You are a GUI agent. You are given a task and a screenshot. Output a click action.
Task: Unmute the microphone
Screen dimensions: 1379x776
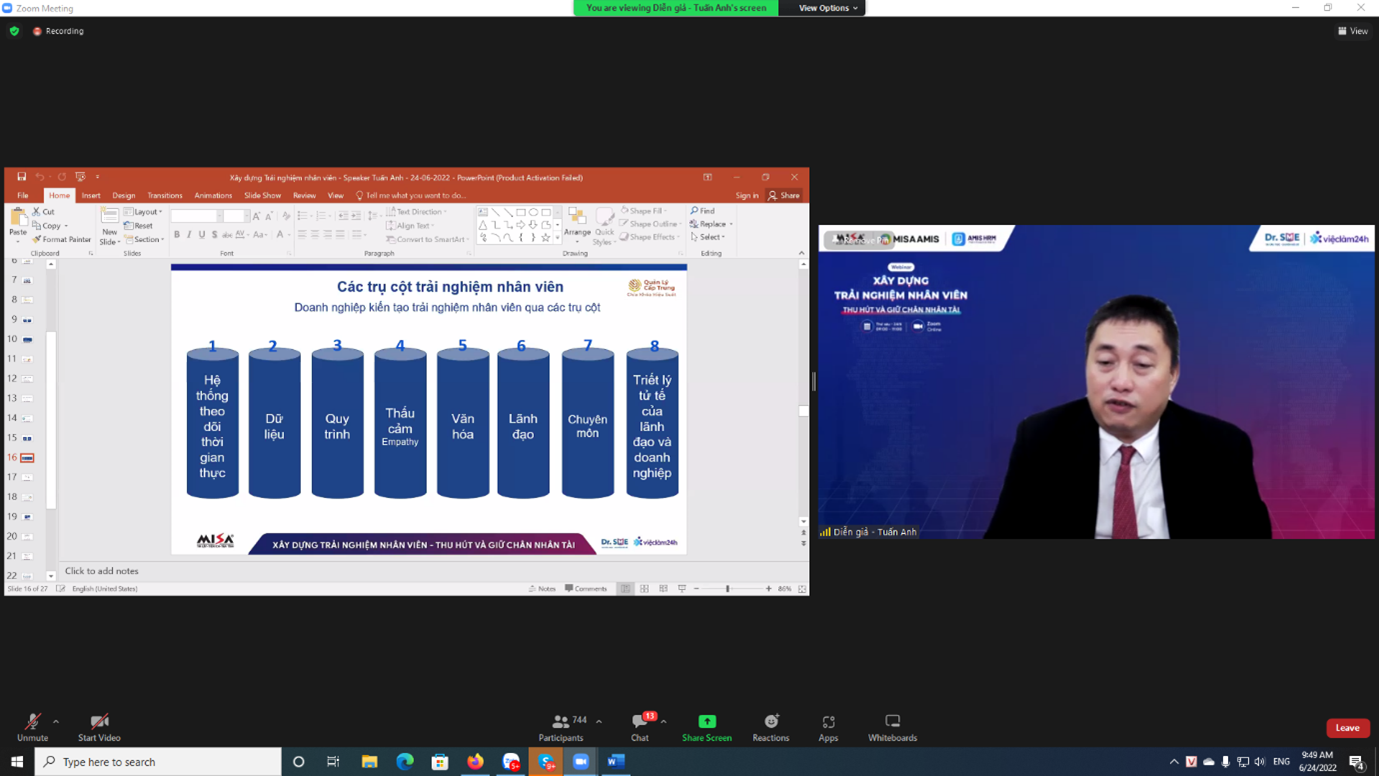pyautogui.click(x=32, y=727)
